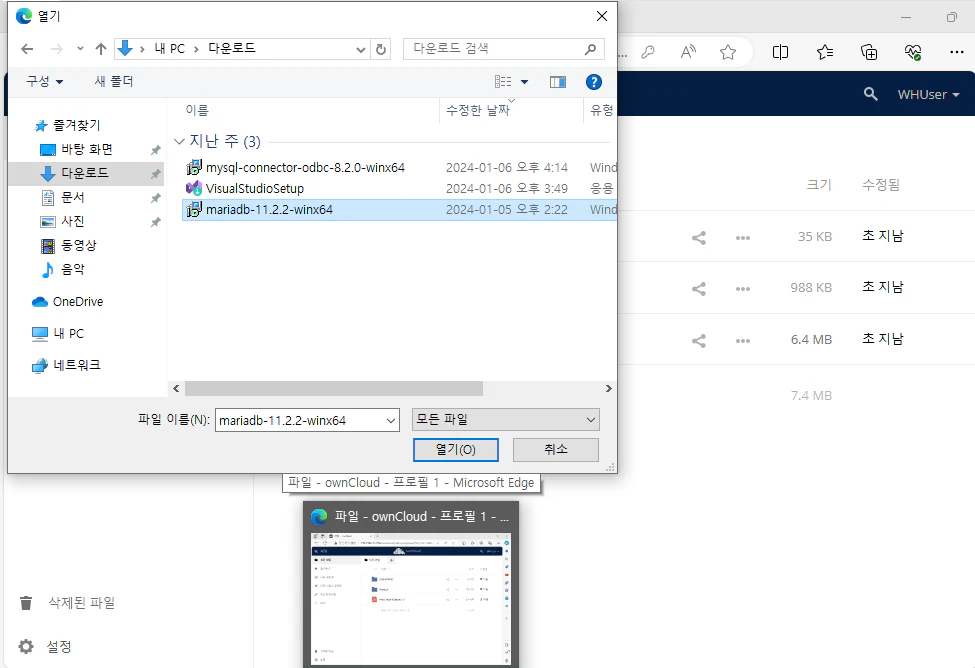975x668 pixels.
Task: Open Edge settings and more menu
Action: coord(957,52)
